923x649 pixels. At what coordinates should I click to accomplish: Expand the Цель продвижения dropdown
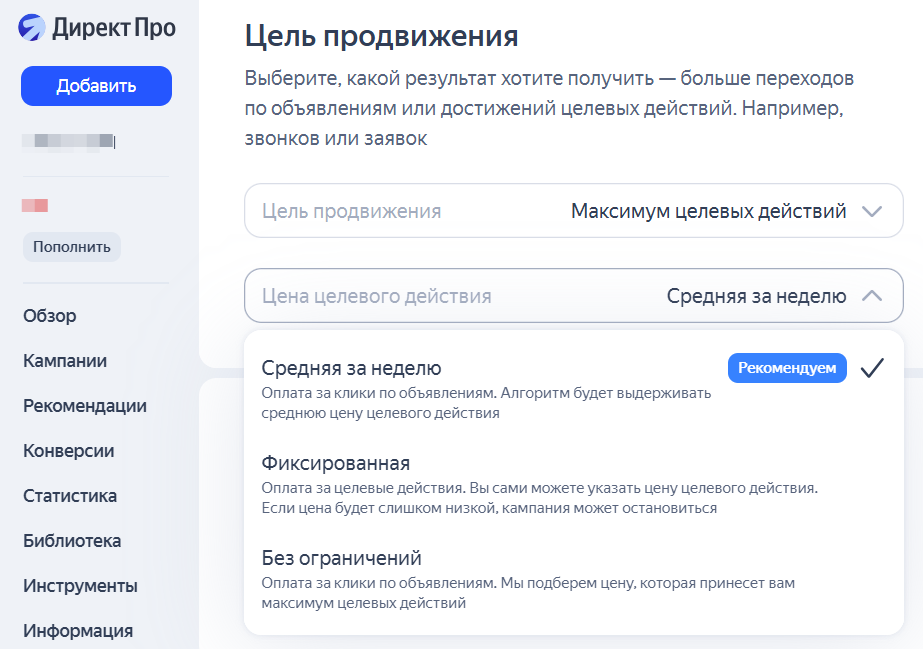click(573, 211)
